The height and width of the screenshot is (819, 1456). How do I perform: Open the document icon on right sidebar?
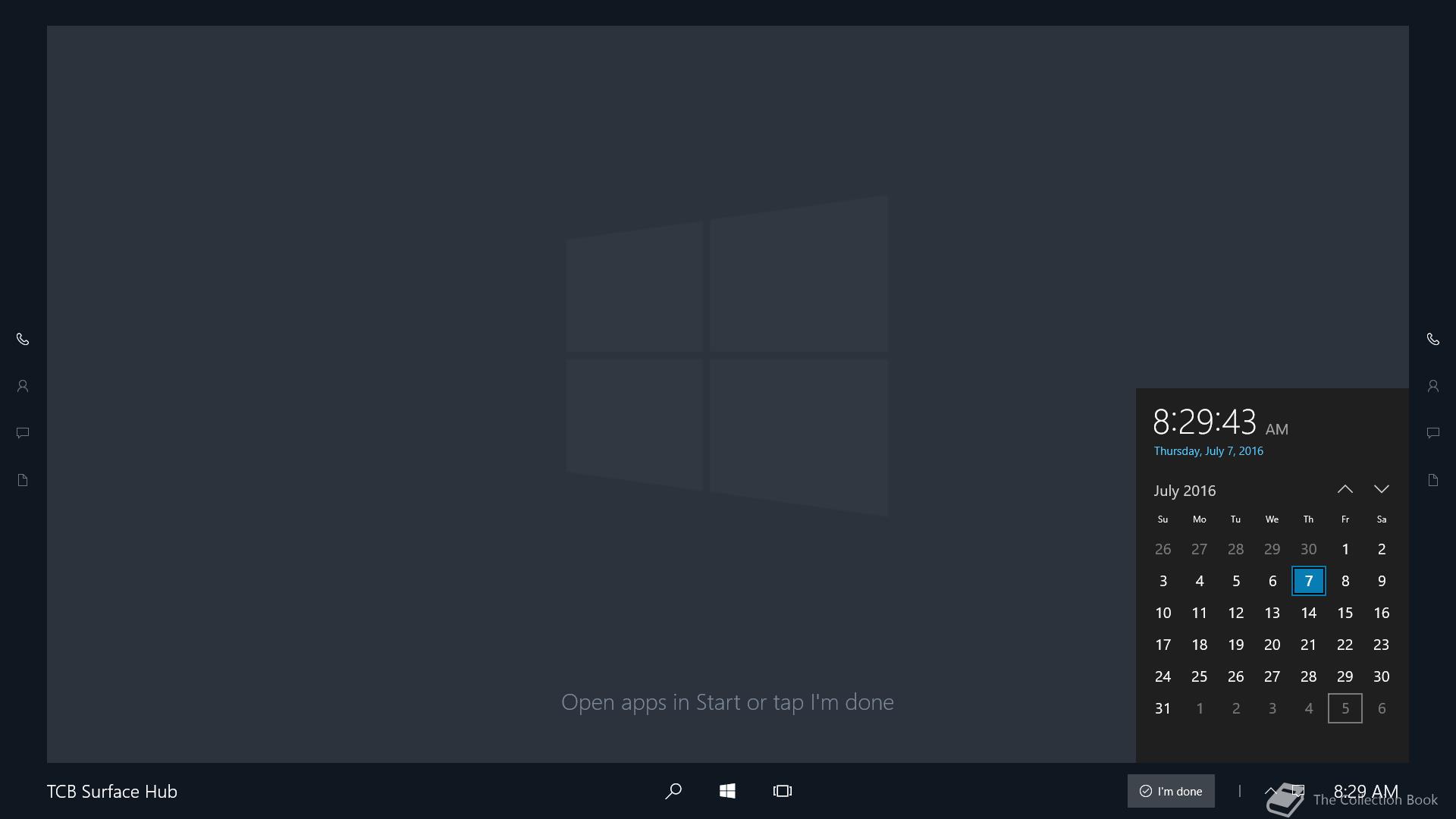tap(1433, 480)
